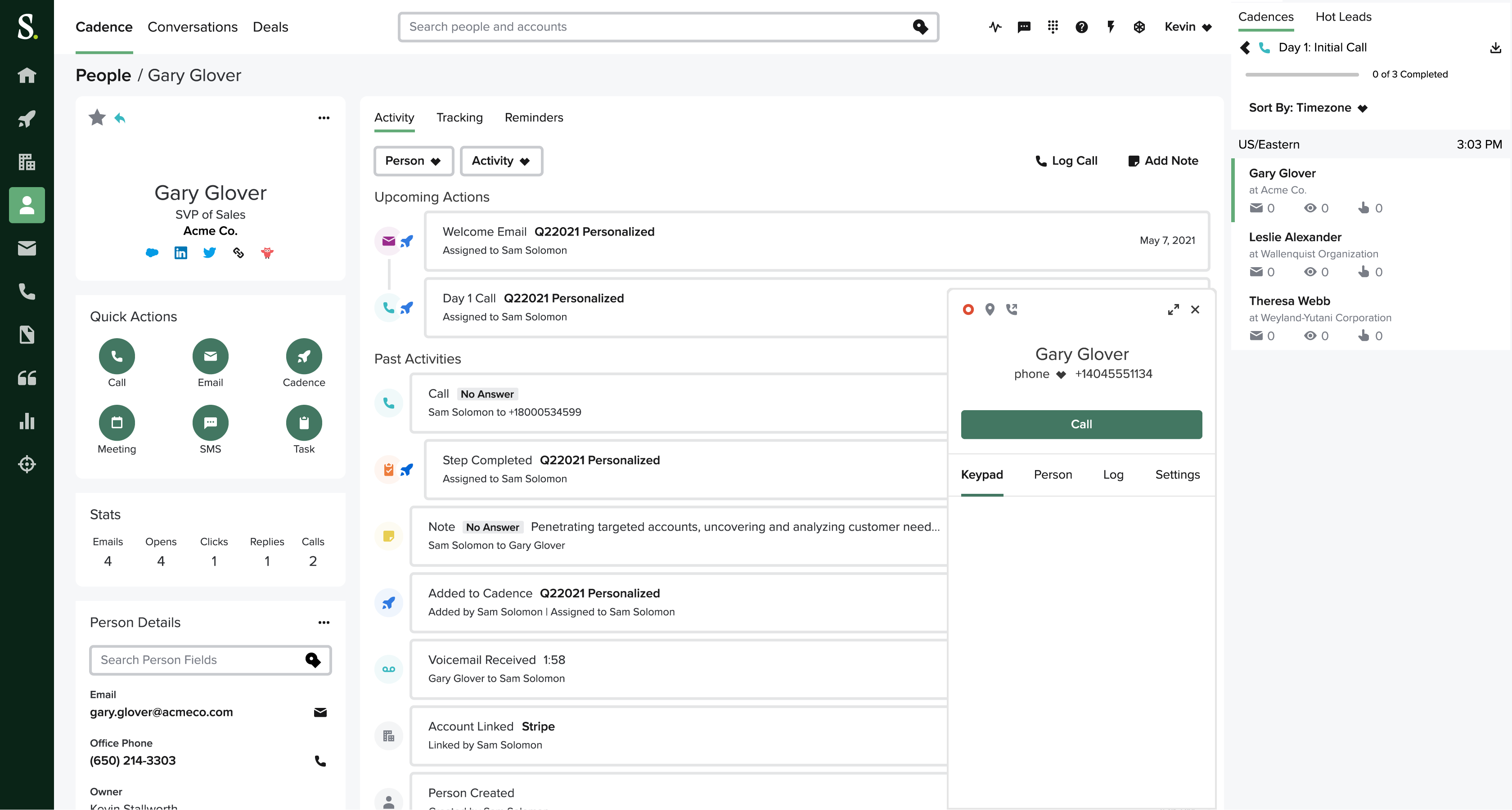Click the rocket Cadences icon in sidebar
The height and width of the screenshot is (810, 1512).
(27, 119)
